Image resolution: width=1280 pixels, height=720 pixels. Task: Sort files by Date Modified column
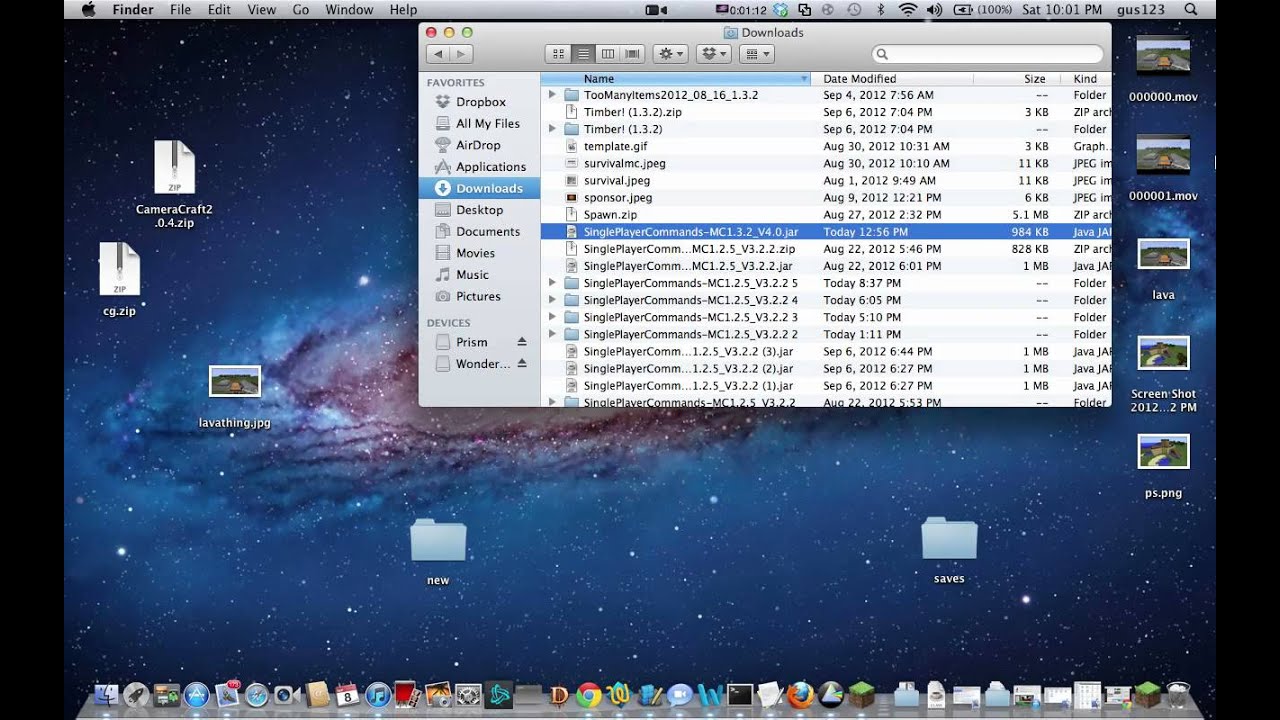click(x=892, y=79)
